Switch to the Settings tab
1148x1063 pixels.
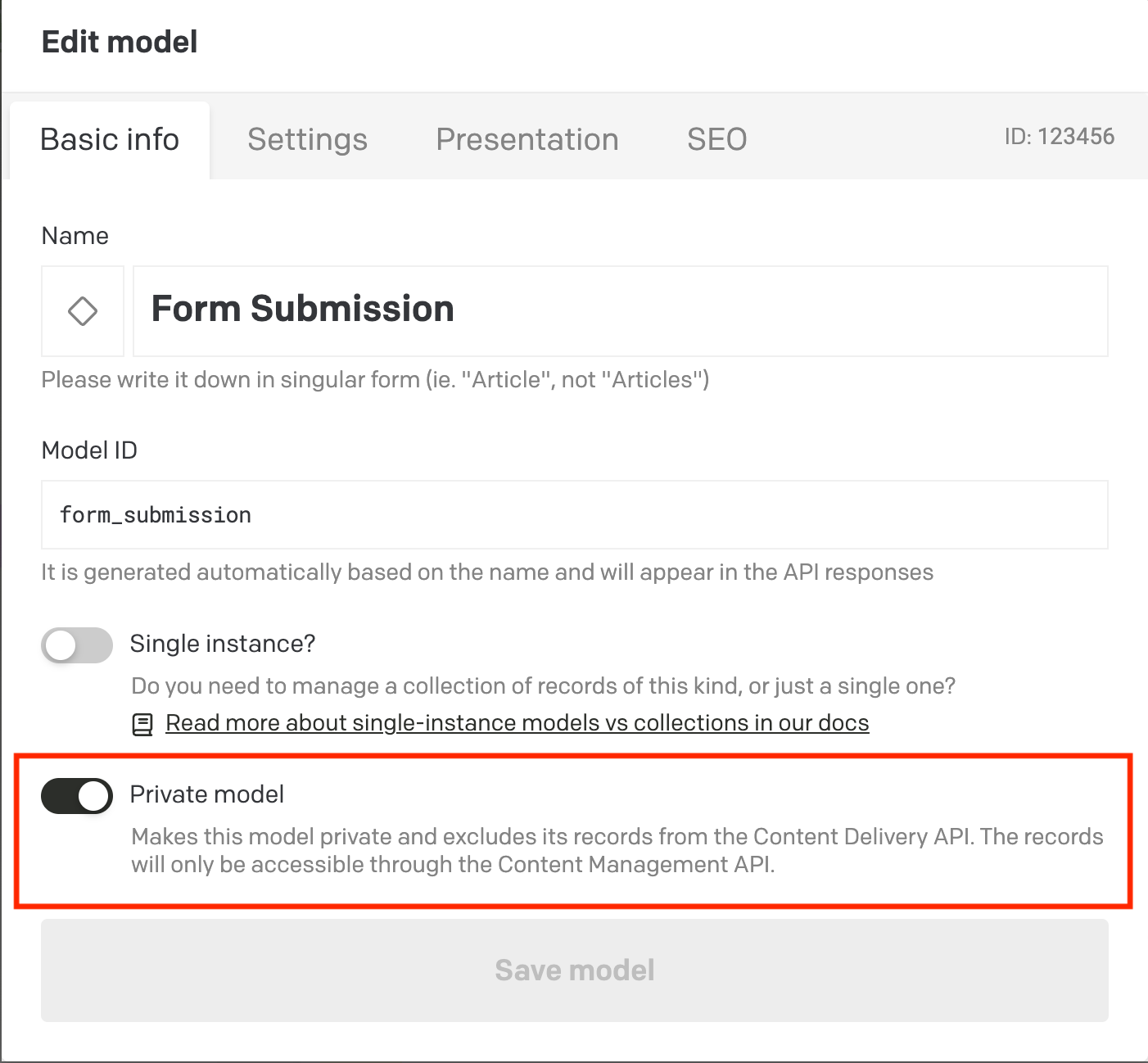click(x=307, y=140)
